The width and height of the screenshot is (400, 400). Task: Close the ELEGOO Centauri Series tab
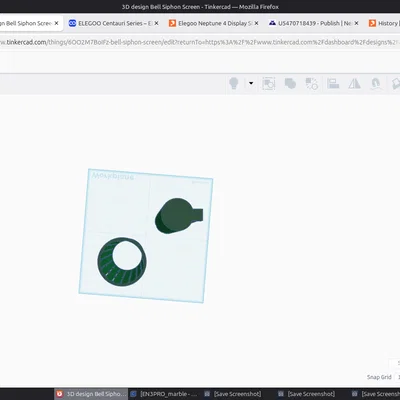coord(156,23)
